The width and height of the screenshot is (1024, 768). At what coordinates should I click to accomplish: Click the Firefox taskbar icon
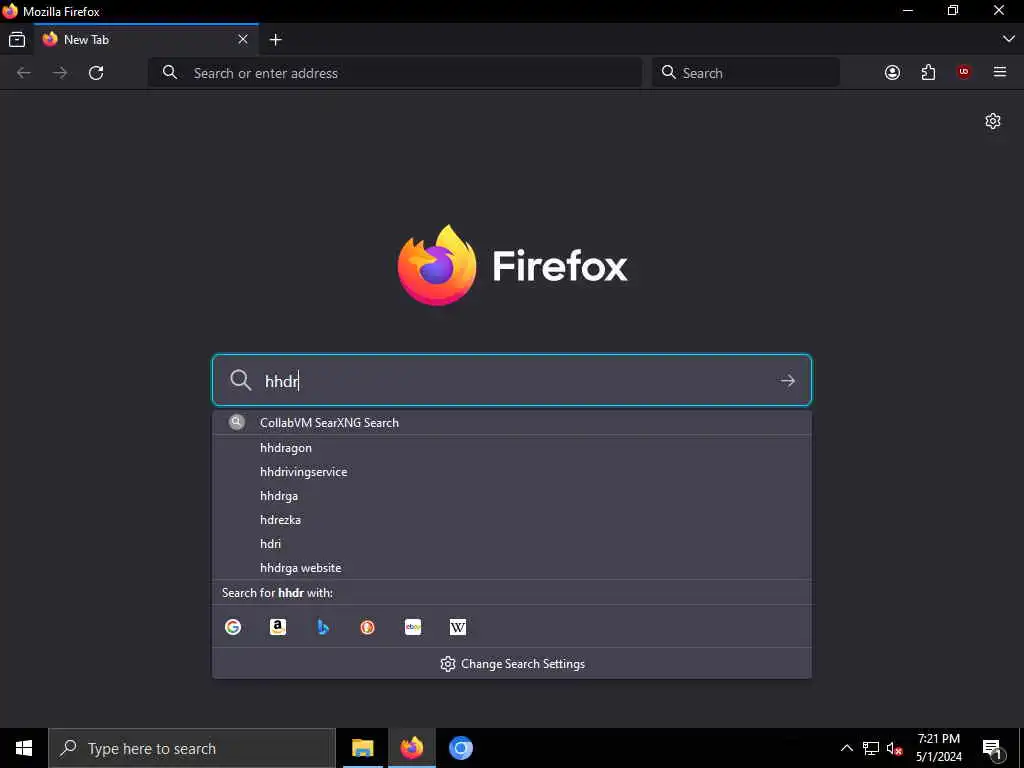[x=411, y=748]
